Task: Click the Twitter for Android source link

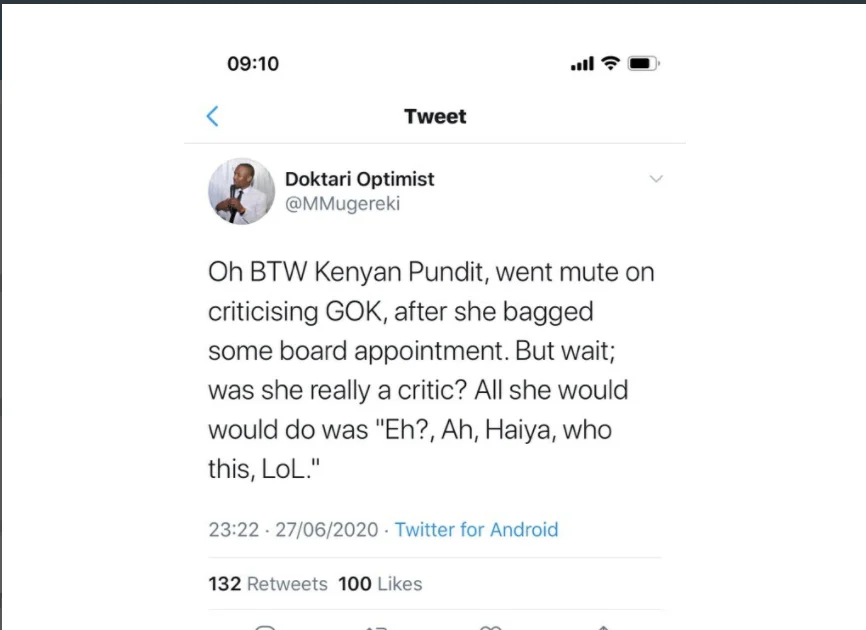Action: [476, 530]
